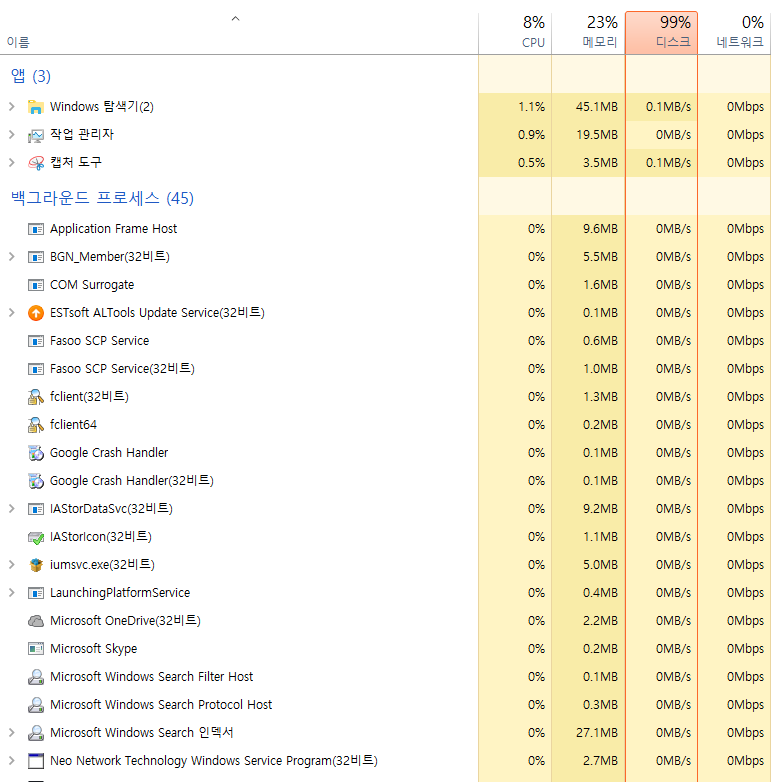Expand Neo Network Technology Windows Service Program
The width and height of the screenshot is (771, 782).
pyautogui.click(x=11, y=761)
